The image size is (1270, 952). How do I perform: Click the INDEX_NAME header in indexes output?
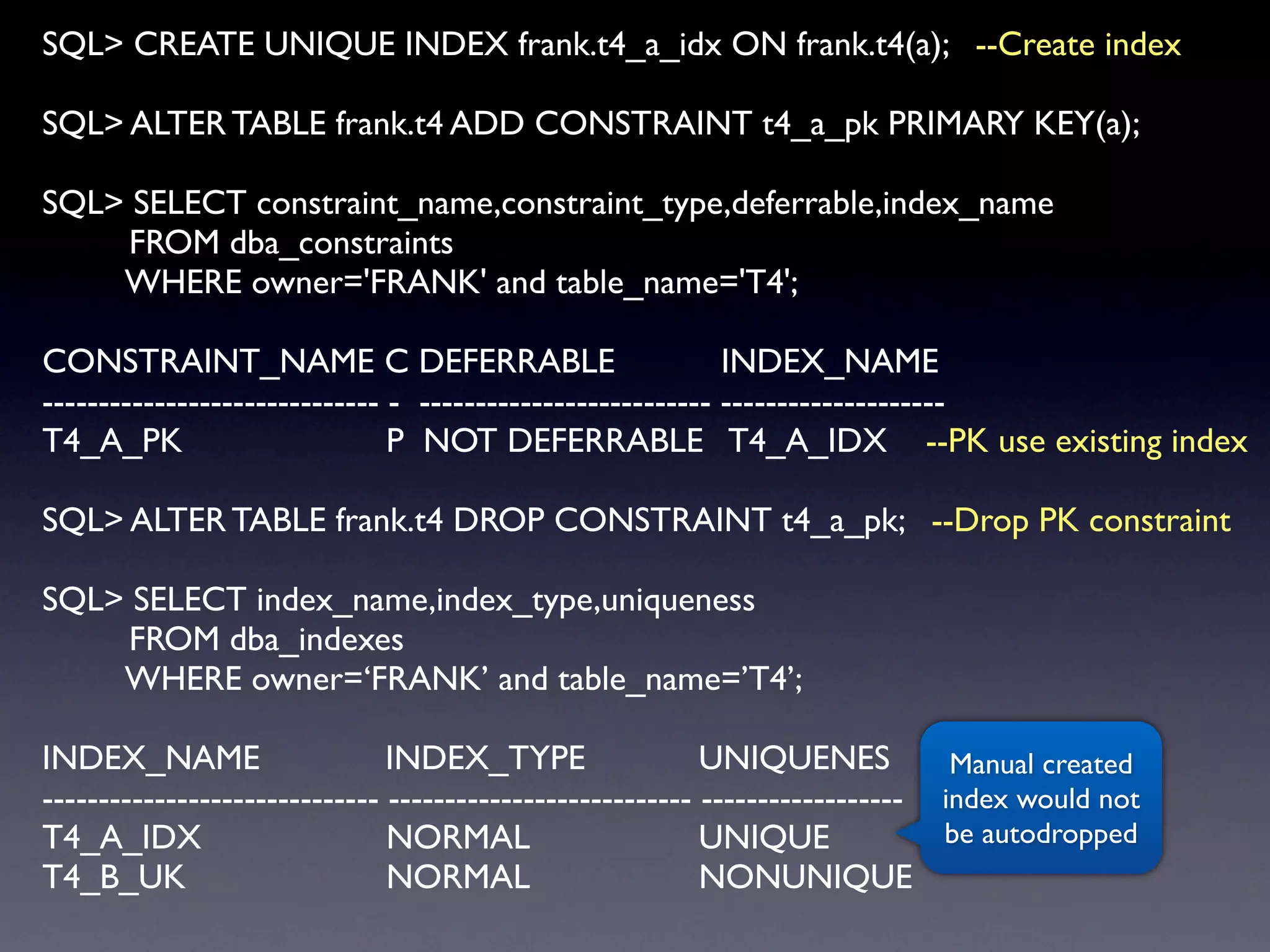[151, 759]
